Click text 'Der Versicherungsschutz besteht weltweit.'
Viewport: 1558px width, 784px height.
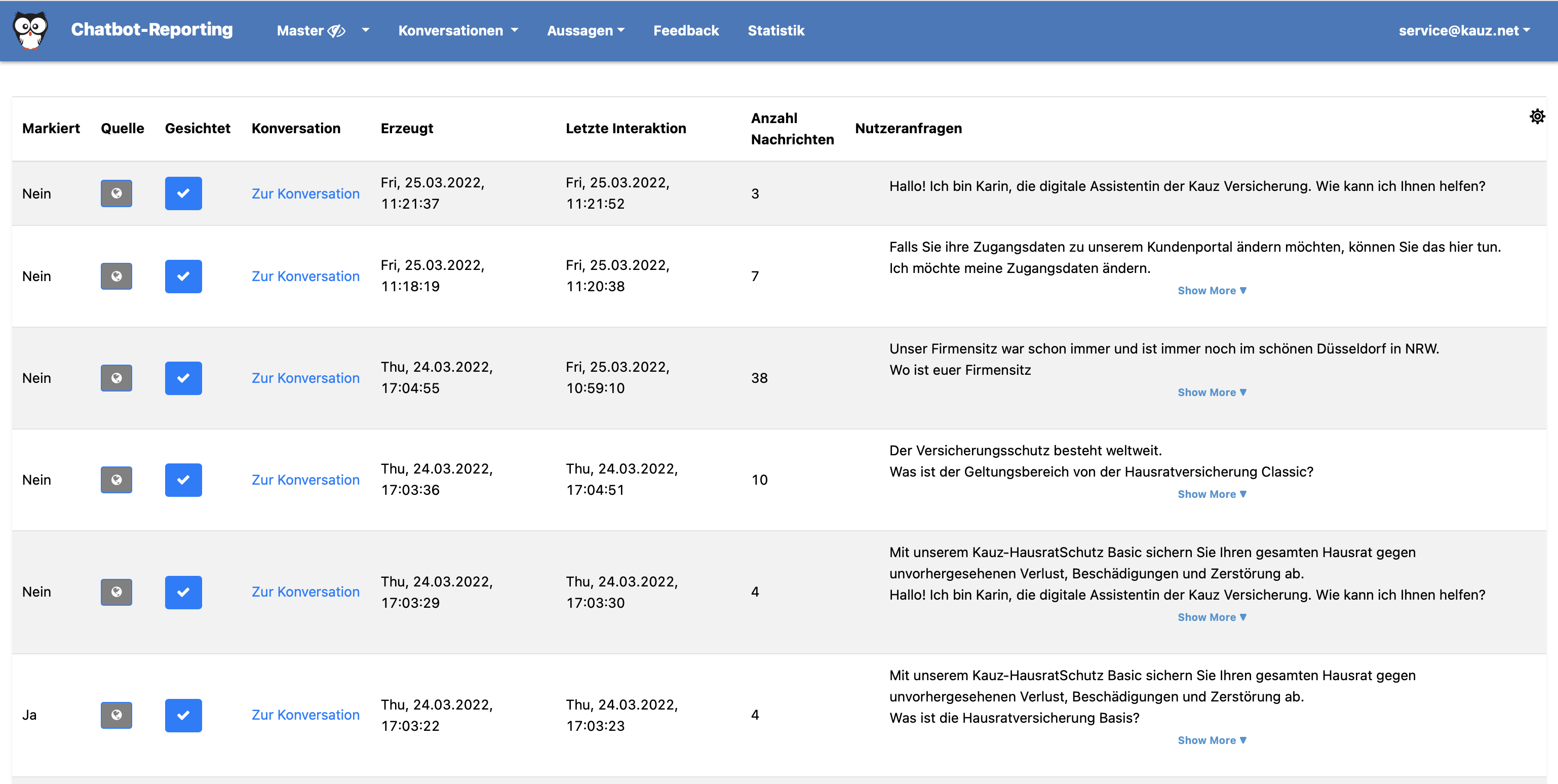(x=1026, y=451)
